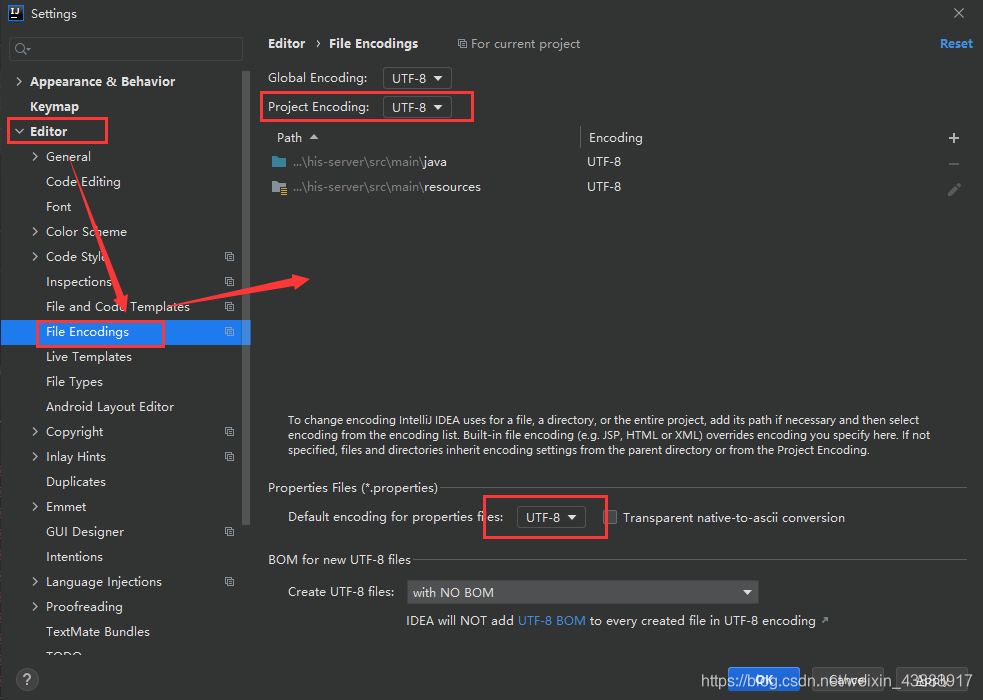Viewport: 983px width, 700px height.
Task: Expand the Copyright node chevron
Action: (x=35, y=431)
